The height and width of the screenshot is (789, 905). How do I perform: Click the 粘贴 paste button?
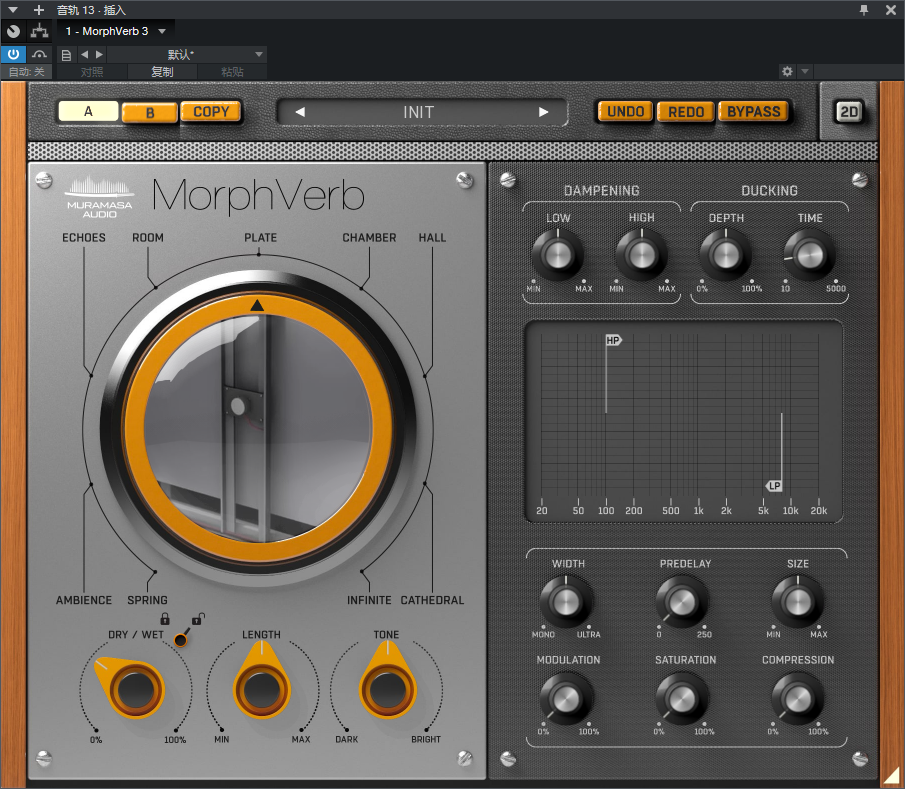233,72
